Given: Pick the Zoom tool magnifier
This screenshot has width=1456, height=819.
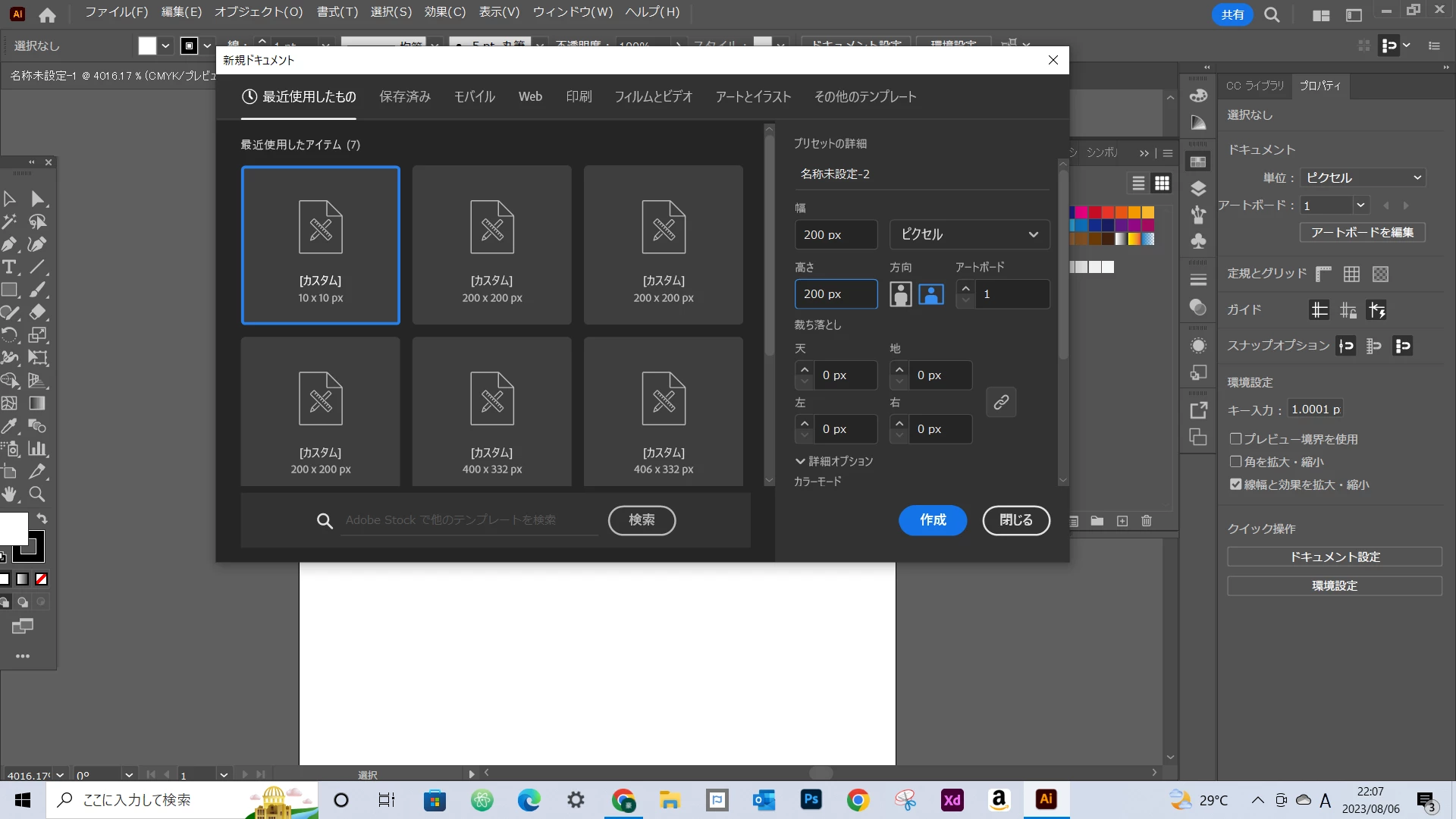Looking at the screenshot, I should pos(36,494).
